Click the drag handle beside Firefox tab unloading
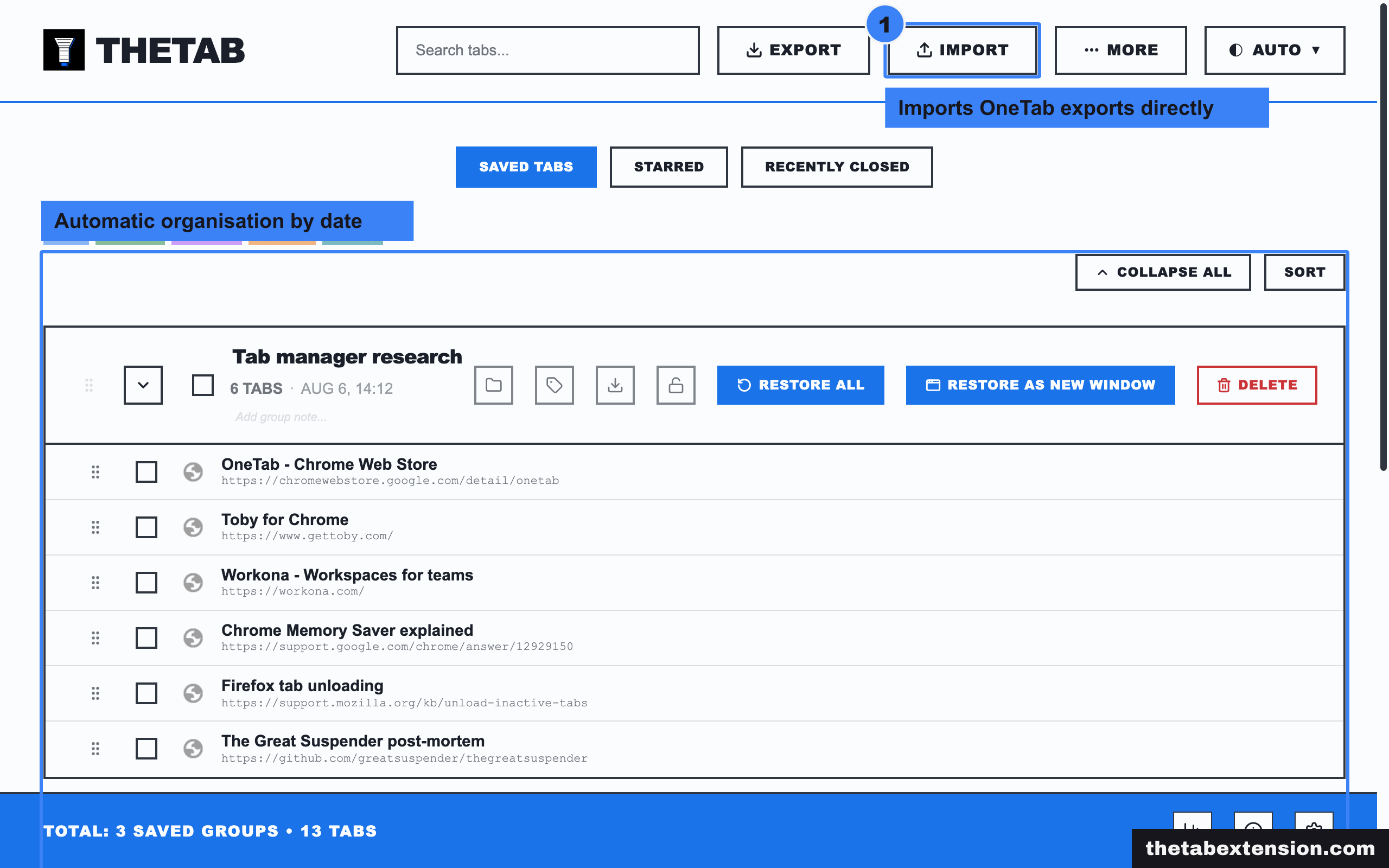The width and height of the screenshot is (1389, 868). [x=95, y=693]
